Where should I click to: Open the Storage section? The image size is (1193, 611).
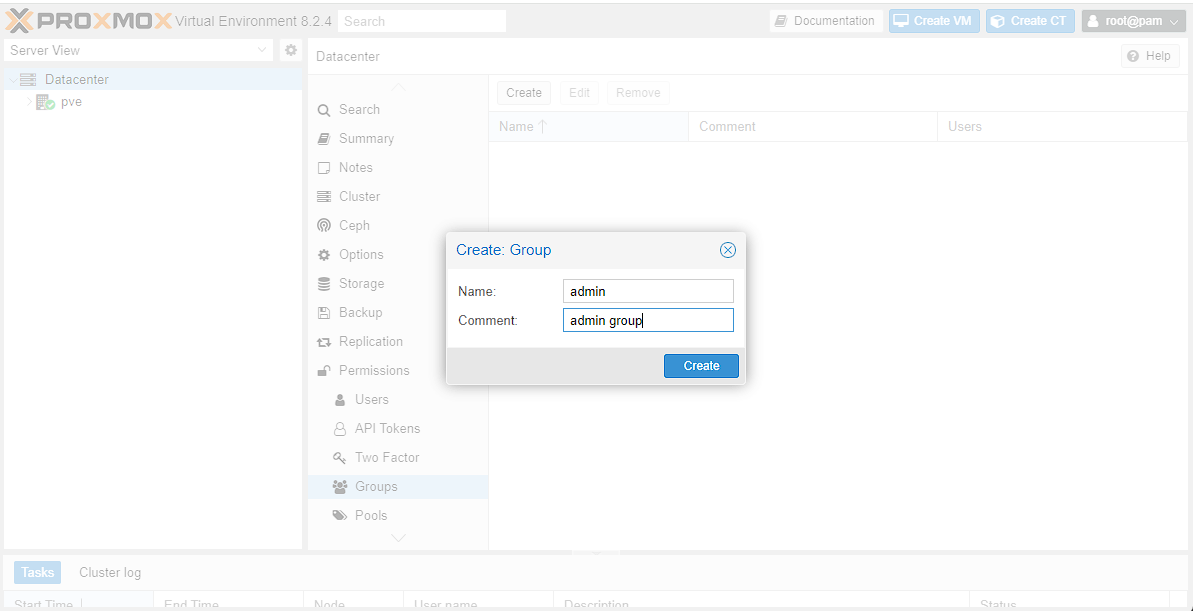click(x=360, y=284)
